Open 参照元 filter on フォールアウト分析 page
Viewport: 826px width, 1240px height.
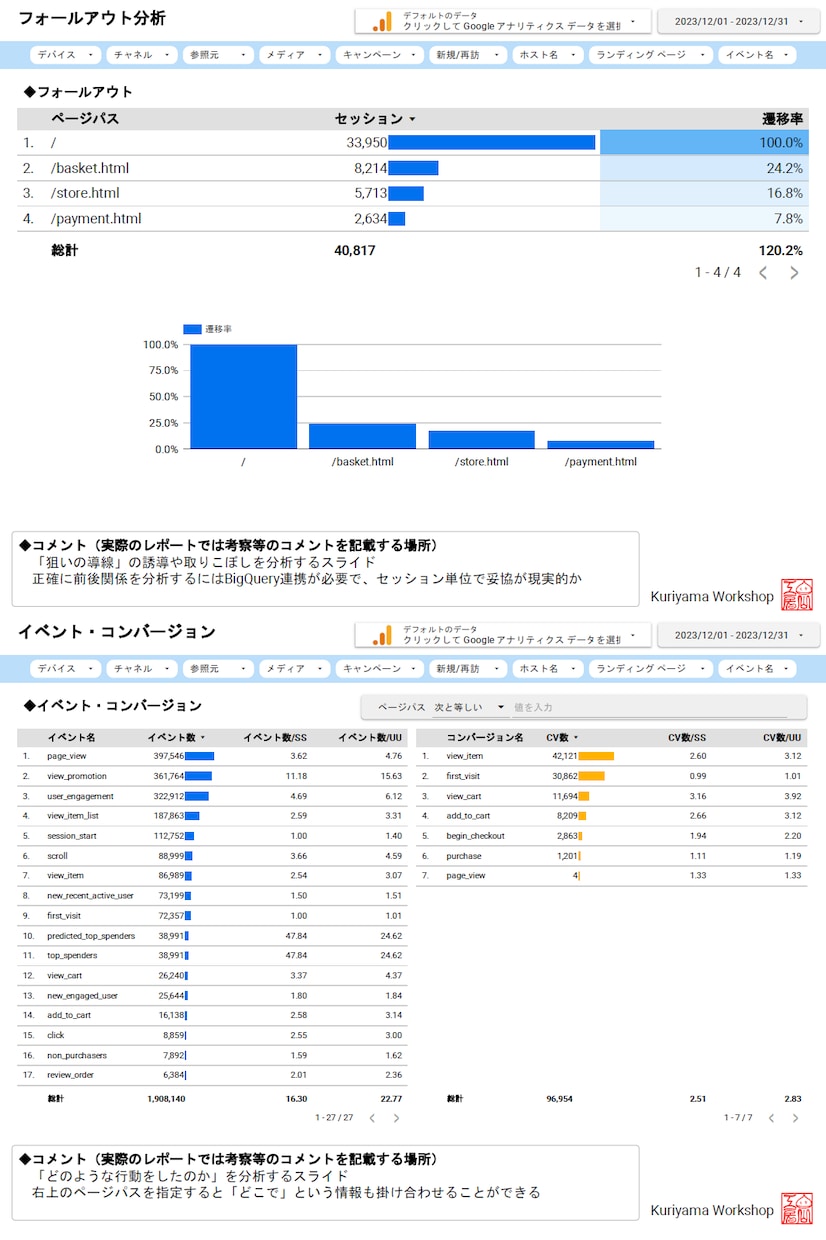[218, 55]
